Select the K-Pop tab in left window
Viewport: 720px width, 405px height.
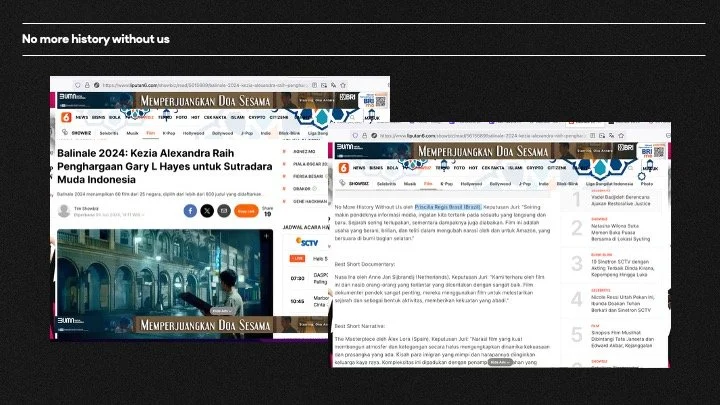[x=169, y=133]
